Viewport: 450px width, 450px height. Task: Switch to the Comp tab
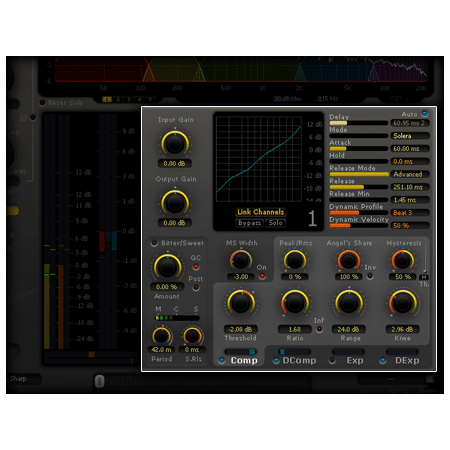(x=244, y=360)
